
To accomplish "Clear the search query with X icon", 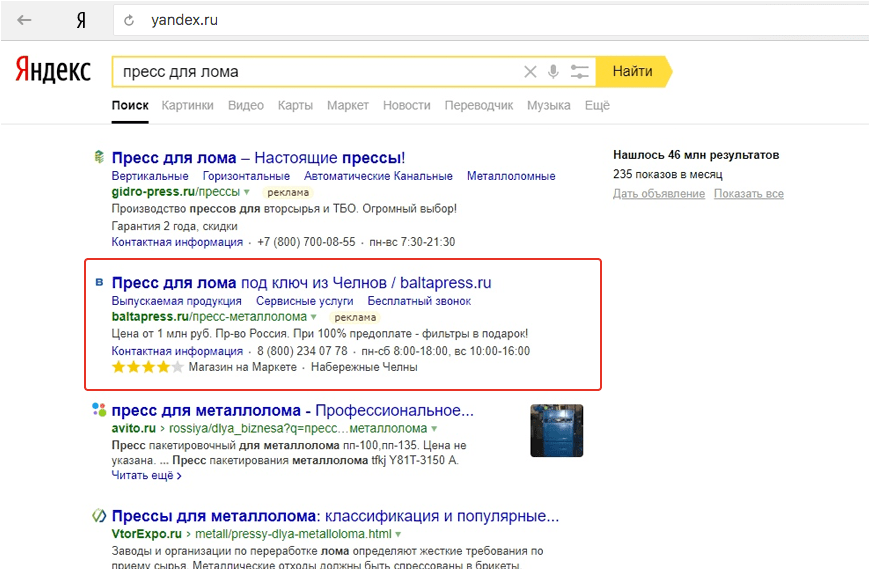I will pyautogui.click(x=530, y=72).
